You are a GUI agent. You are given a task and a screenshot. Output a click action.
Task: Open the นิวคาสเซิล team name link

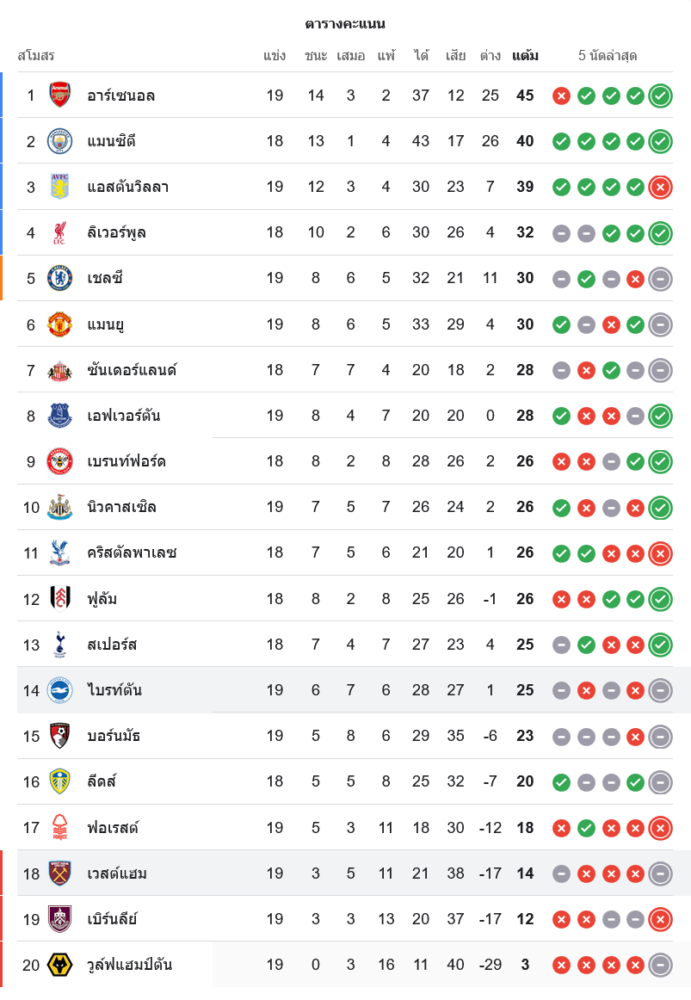click(123, 507)
